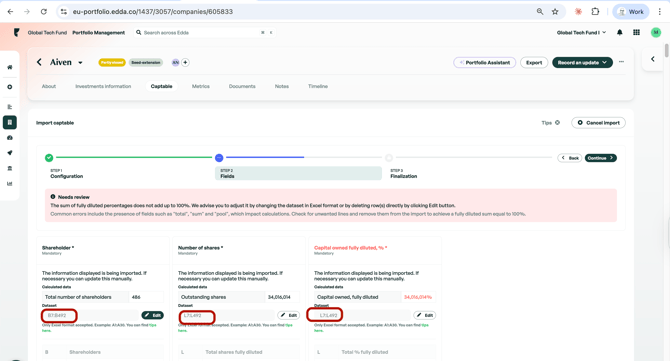Collapse the right side panel chevron
This screenshot has width=670, height=361.
coord(652,59)
